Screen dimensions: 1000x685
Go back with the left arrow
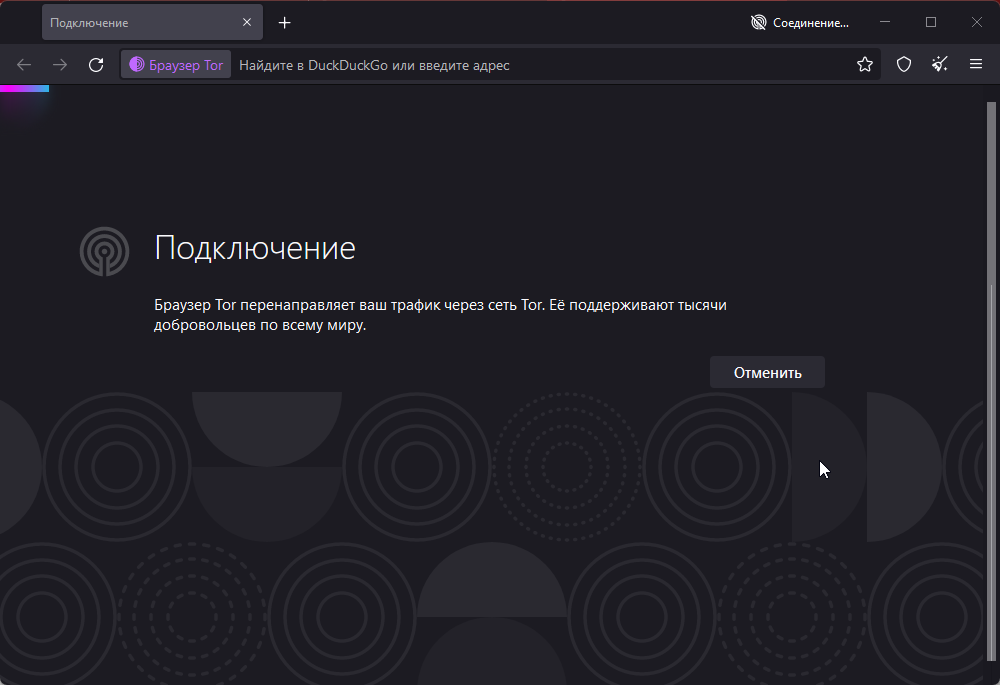coord(24,65)
